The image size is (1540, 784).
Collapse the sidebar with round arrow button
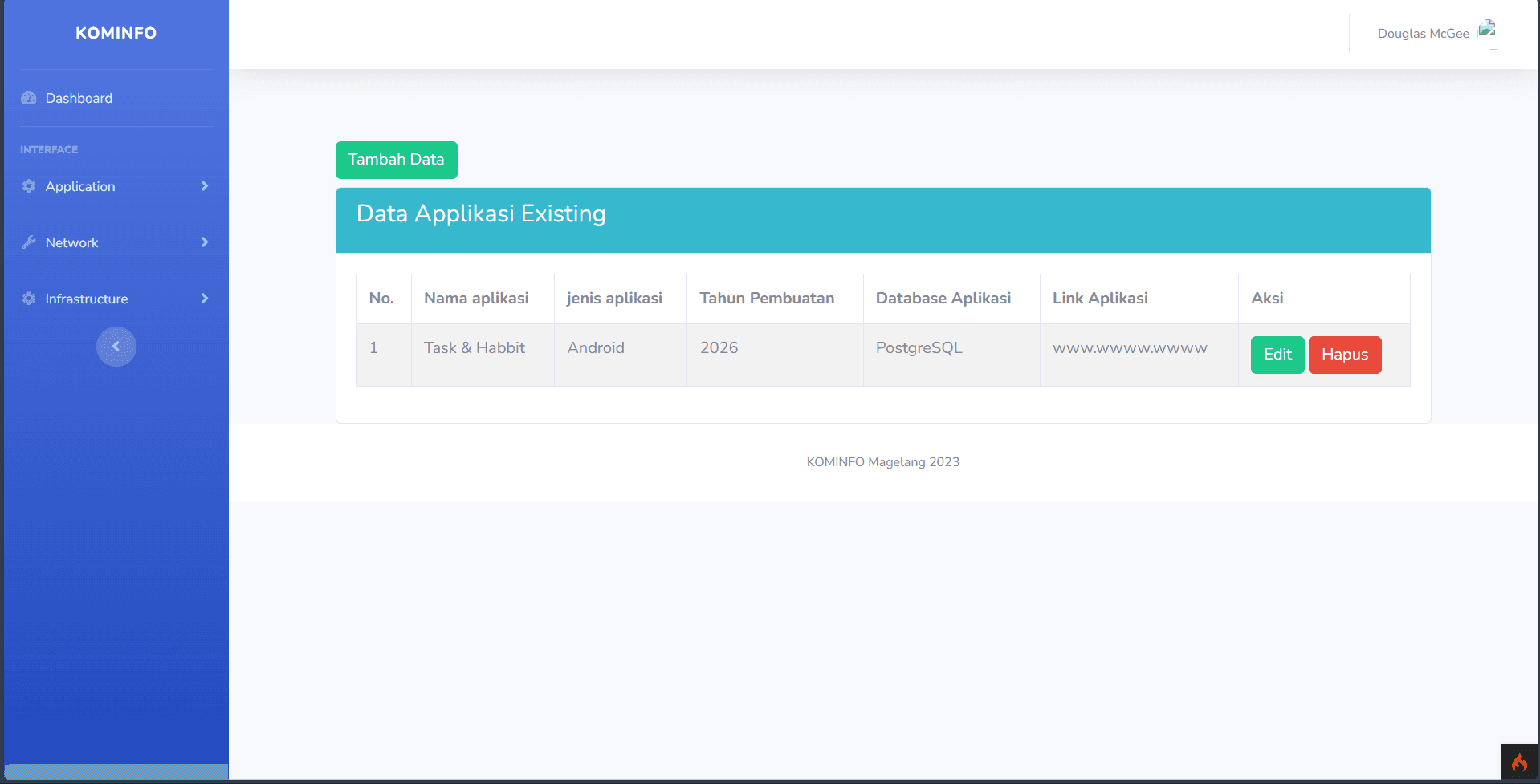pyautogui.click(x=116, y=347)
